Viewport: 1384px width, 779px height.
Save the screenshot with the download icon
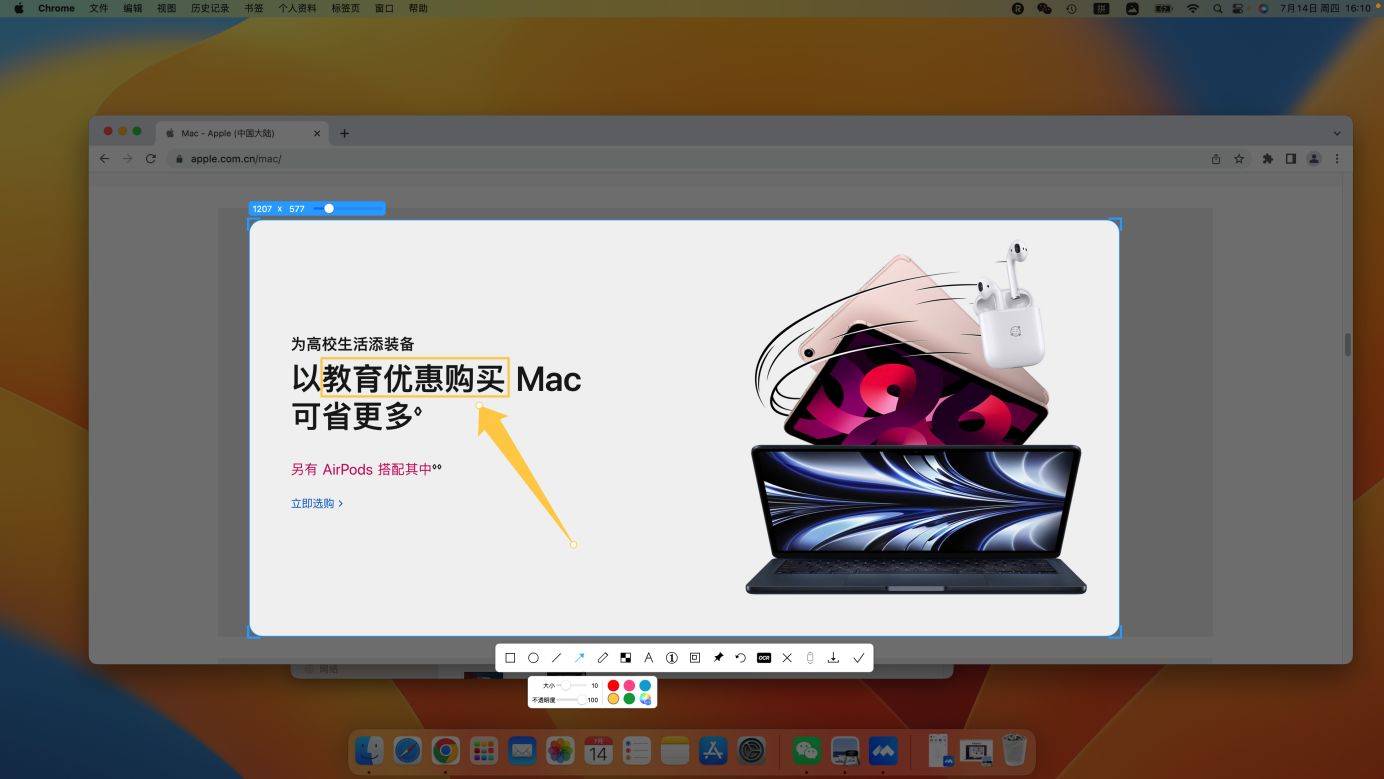pos(833,658)
